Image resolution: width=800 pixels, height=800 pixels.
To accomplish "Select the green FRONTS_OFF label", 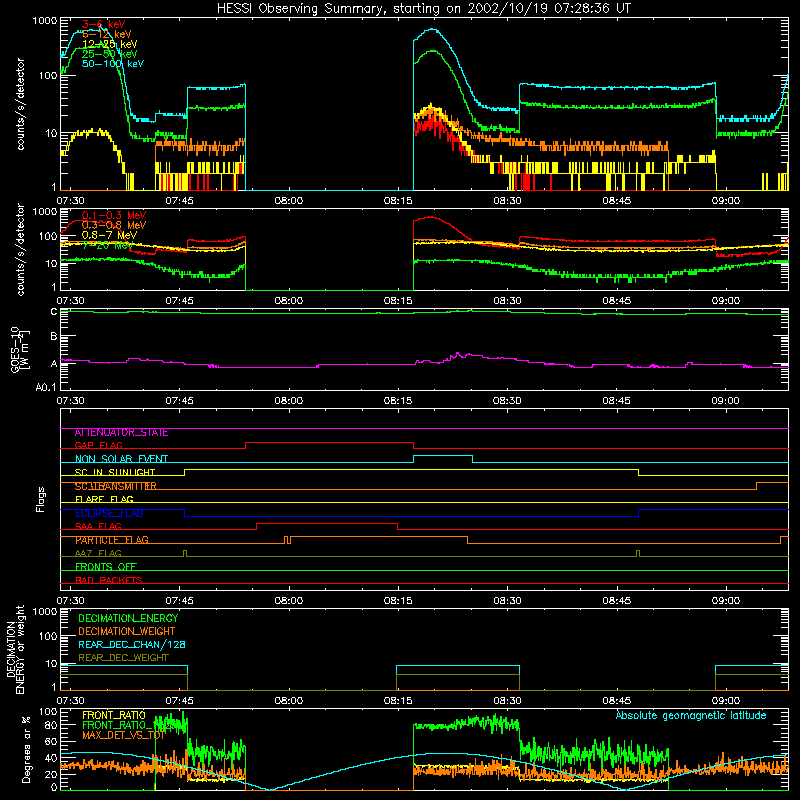I will (106, 567).
